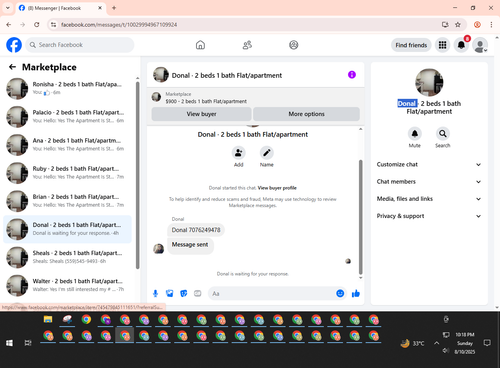Open the Donal conversation

point(67,229)
